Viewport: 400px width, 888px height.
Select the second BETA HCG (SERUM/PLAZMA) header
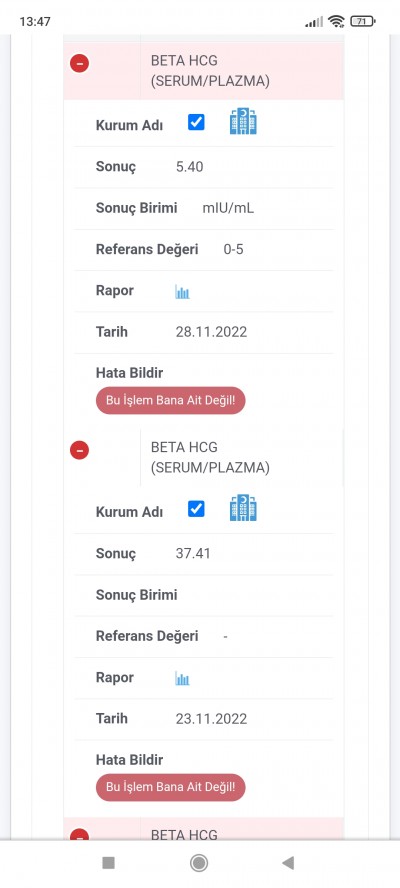pos(210,458)
